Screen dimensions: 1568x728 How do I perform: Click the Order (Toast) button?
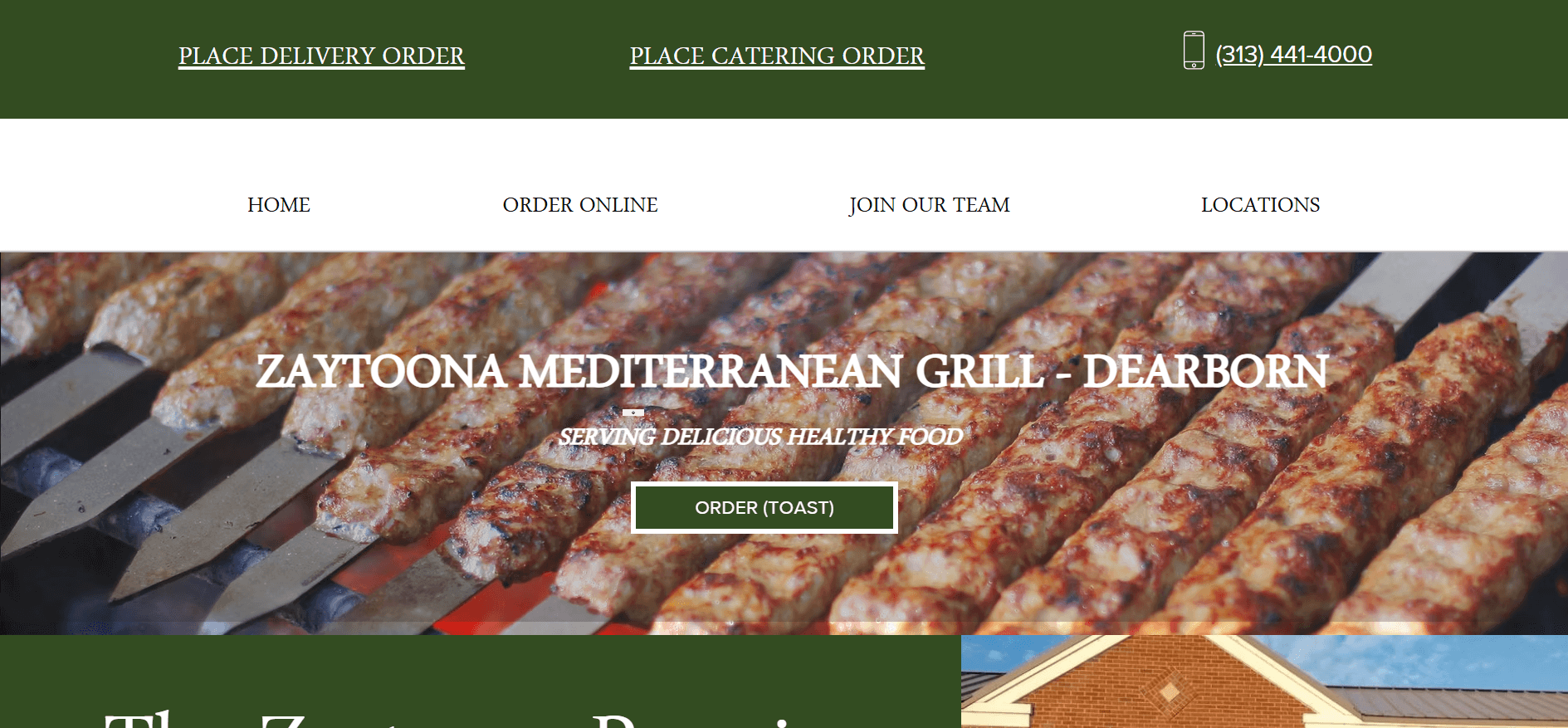(764, 507)
